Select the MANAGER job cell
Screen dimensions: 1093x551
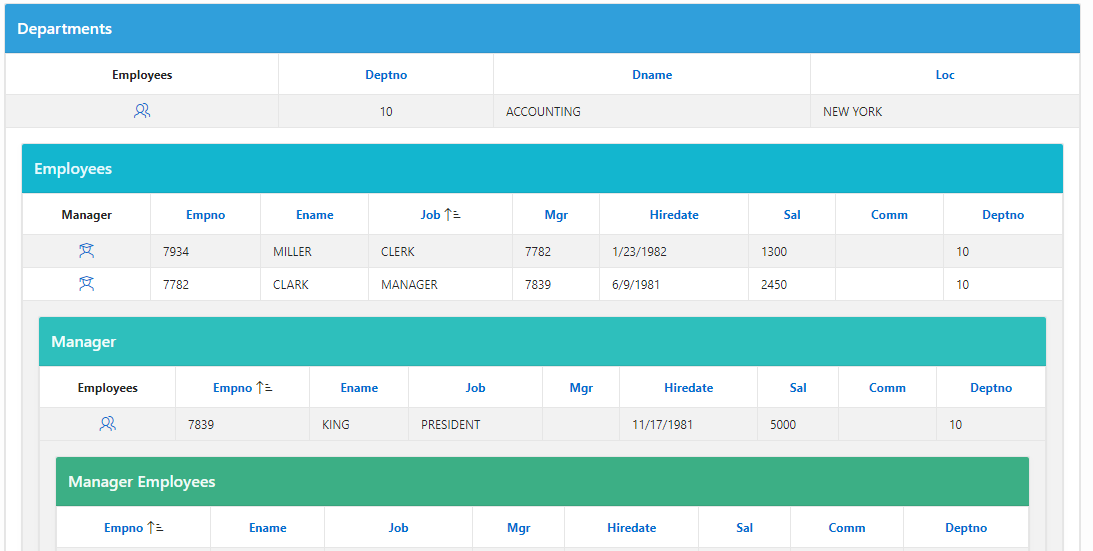tap(441, 284)
